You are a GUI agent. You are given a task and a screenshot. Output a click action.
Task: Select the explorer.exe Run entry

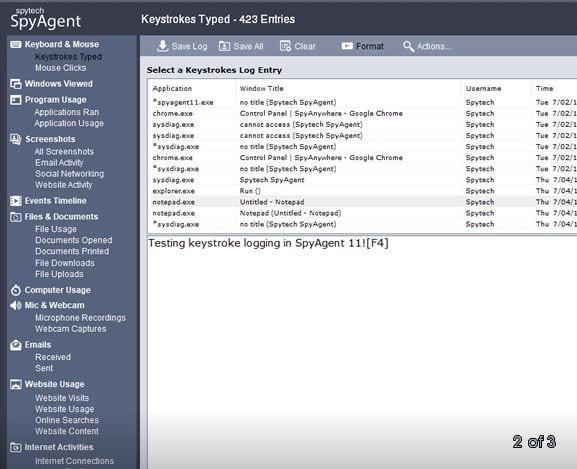[362, 191]
